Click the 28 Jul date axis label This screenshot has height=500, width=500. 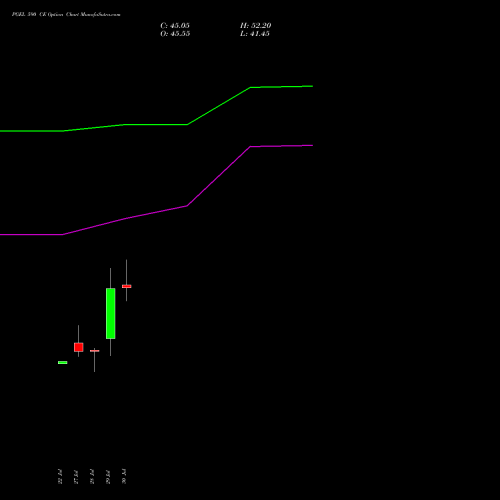coord(92,477)
